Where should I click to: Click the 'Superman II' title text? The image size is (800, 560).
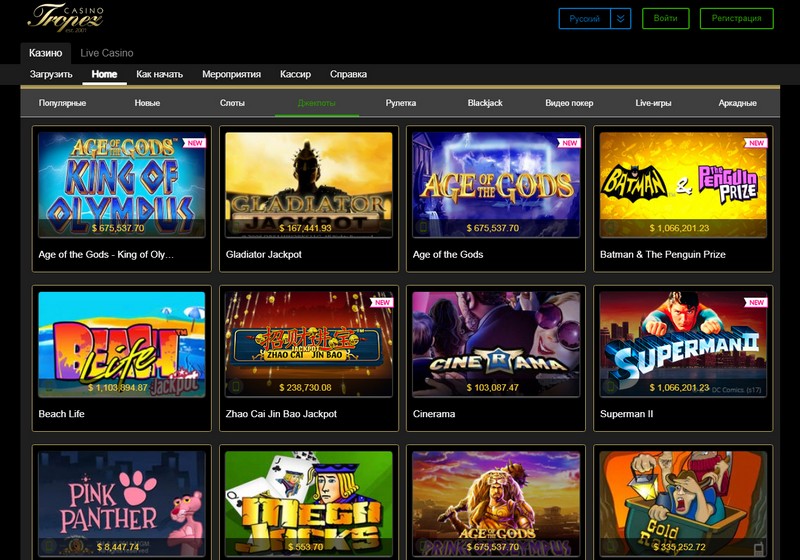[x=627, y=414]
